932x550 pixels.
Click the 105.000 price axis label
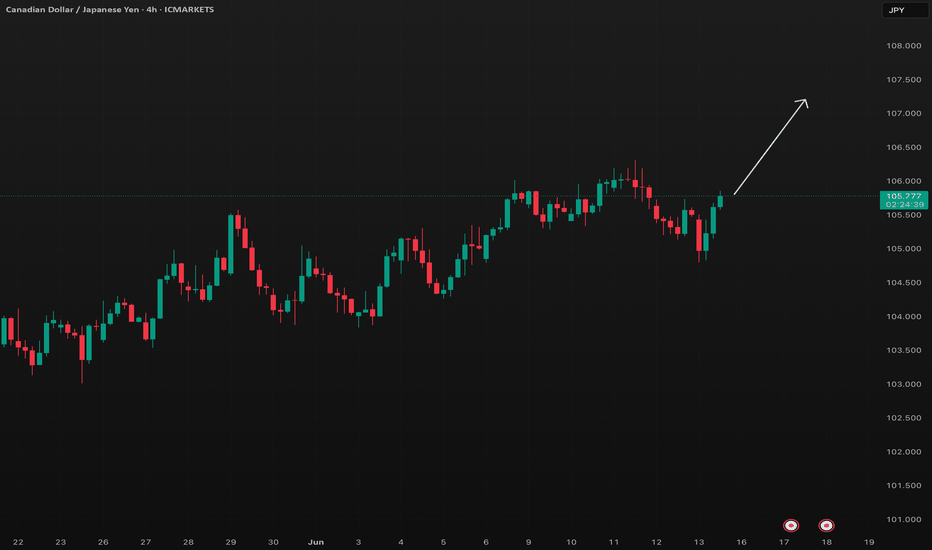pyautogui.click(x=903, y=249)
